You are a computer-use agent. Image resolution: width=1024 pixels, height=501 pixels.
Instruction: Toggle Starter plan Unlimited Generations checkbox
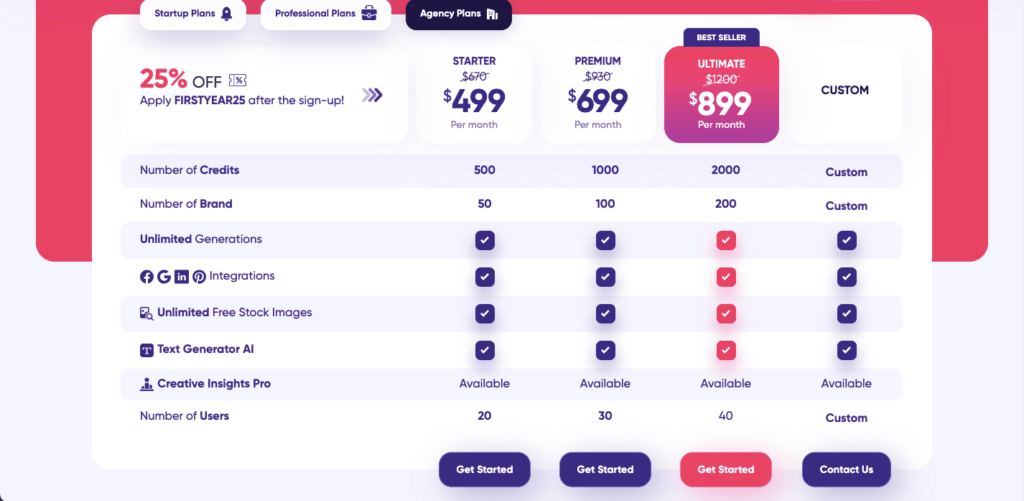pyautogui.click(x=485, y=240)
